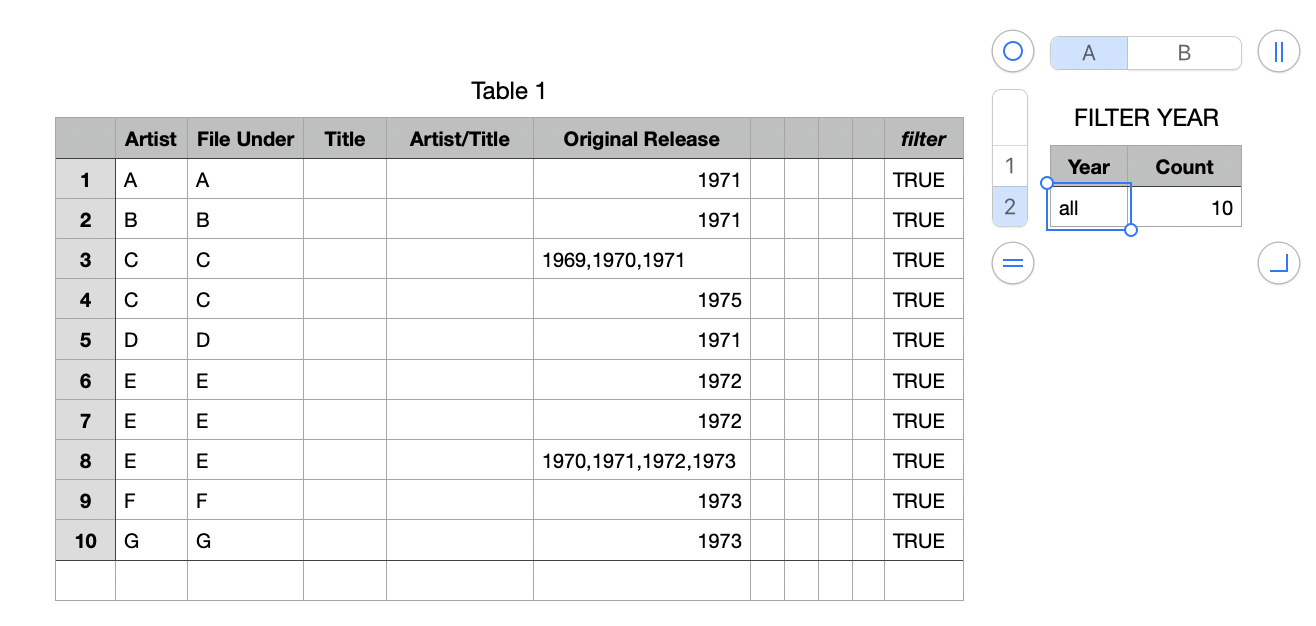Select the cell with 1969,1970,1971
1316x626 pixels.
[641, 260]
